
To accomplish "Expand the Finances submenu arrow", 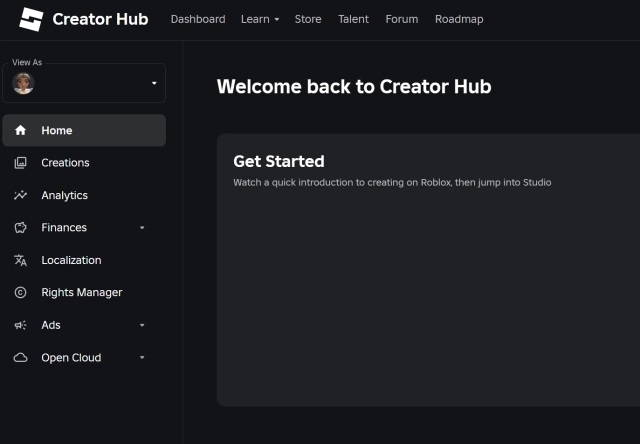I will [x=142, y=228].
